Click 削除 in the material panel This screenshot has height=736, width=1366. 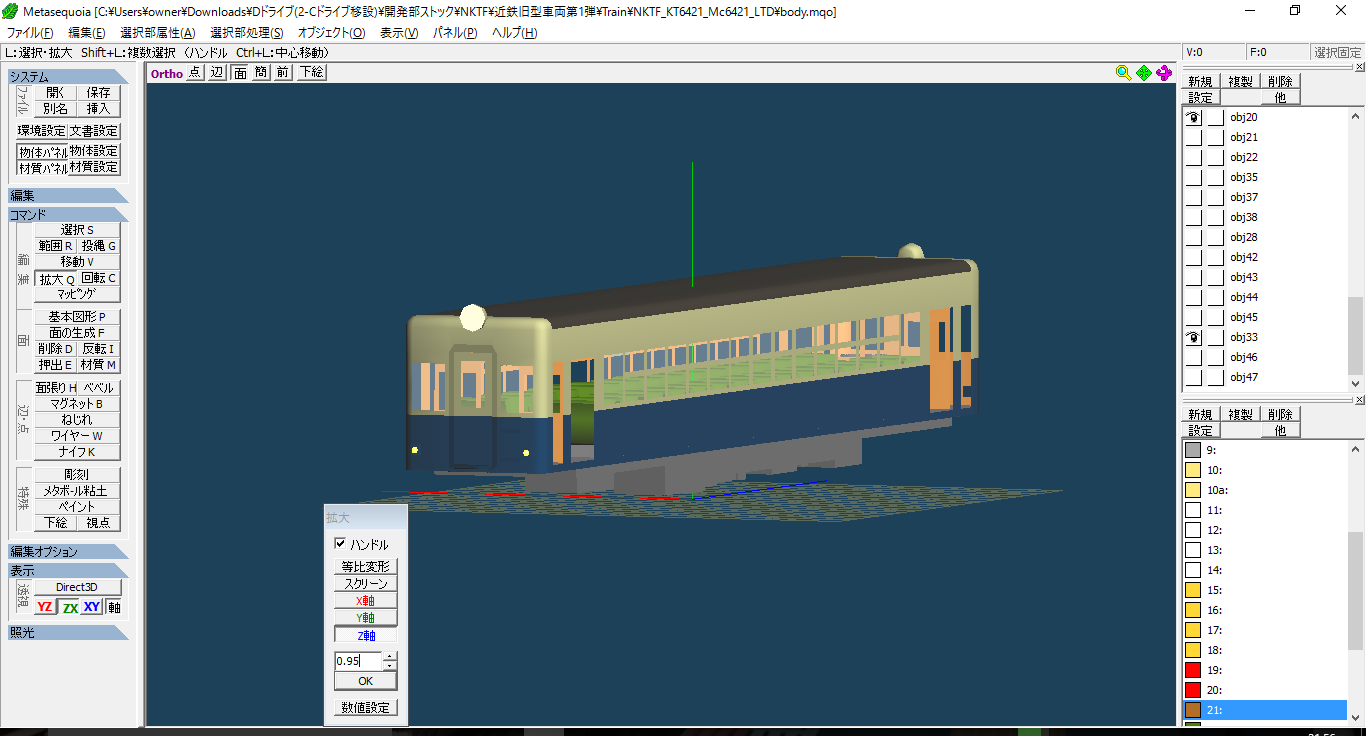click(x=1279, y=415)
